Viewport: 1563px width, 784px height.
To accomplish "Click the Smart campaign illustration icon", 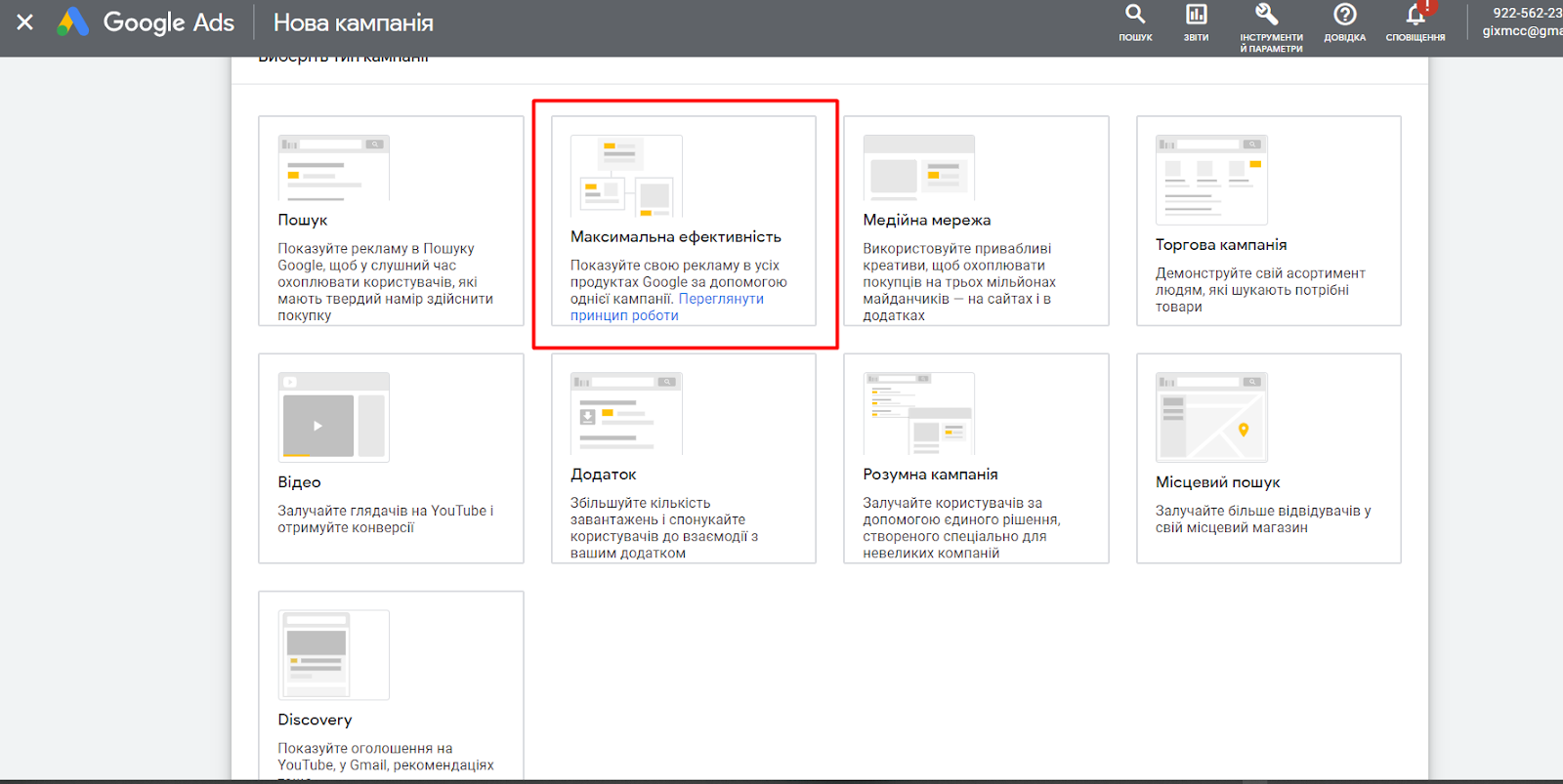I will (918, 413).
